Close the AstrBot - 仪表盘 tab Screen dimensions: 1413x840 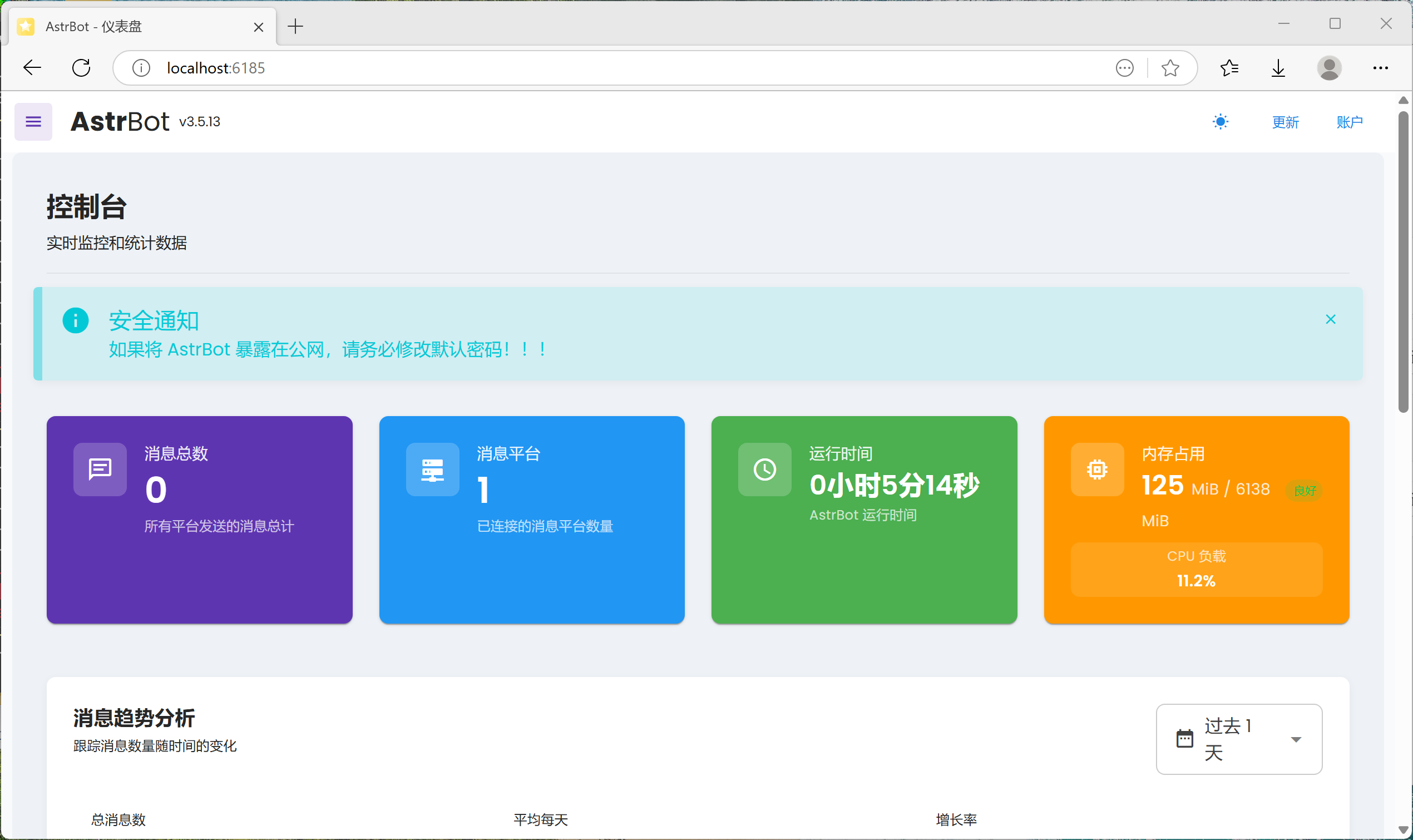pyautogui.click(x=259, y=27)
